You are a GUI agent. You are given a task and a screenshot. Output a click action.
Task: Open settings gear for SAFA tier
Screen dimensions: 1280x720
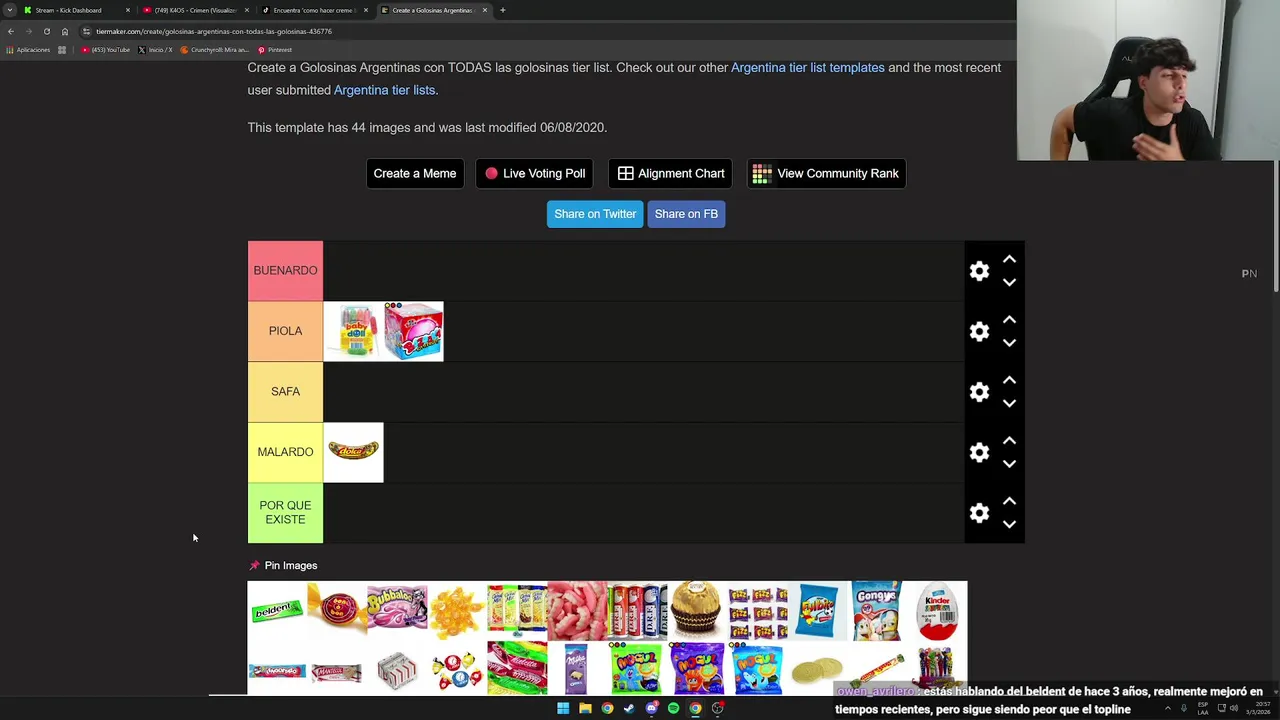coord(979,392)
